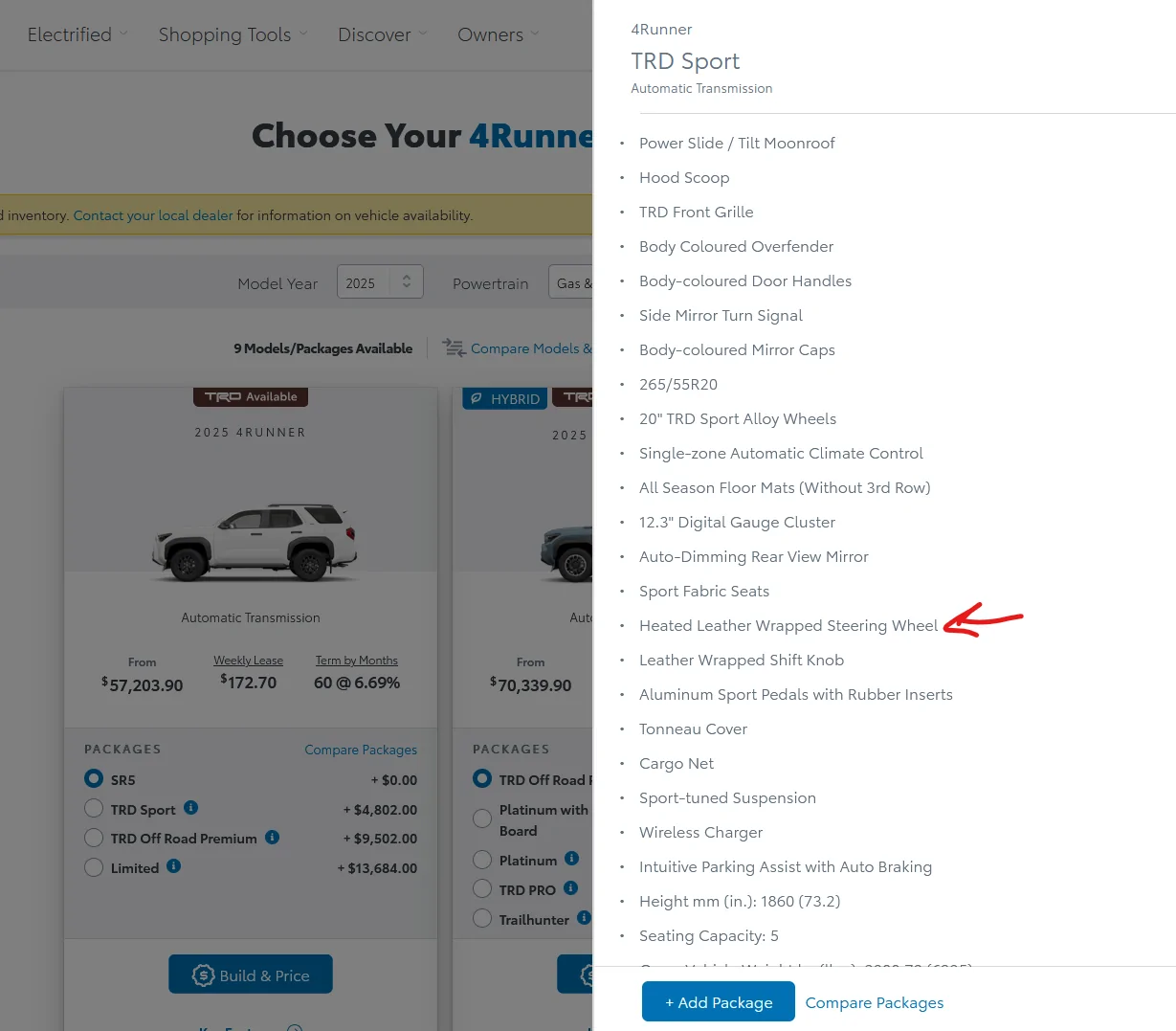1176x1031 pixels.
Task: Open the Model Year 2025 dropdown
Action: (380, 282)
